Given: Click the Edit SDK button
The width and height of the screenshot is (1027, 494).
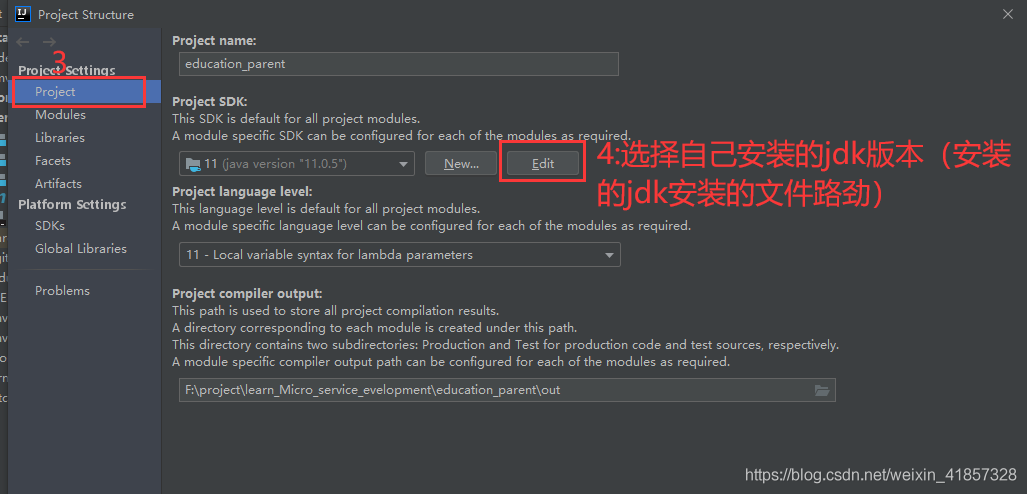Looking at the screenshot, I should coord(543,163).
